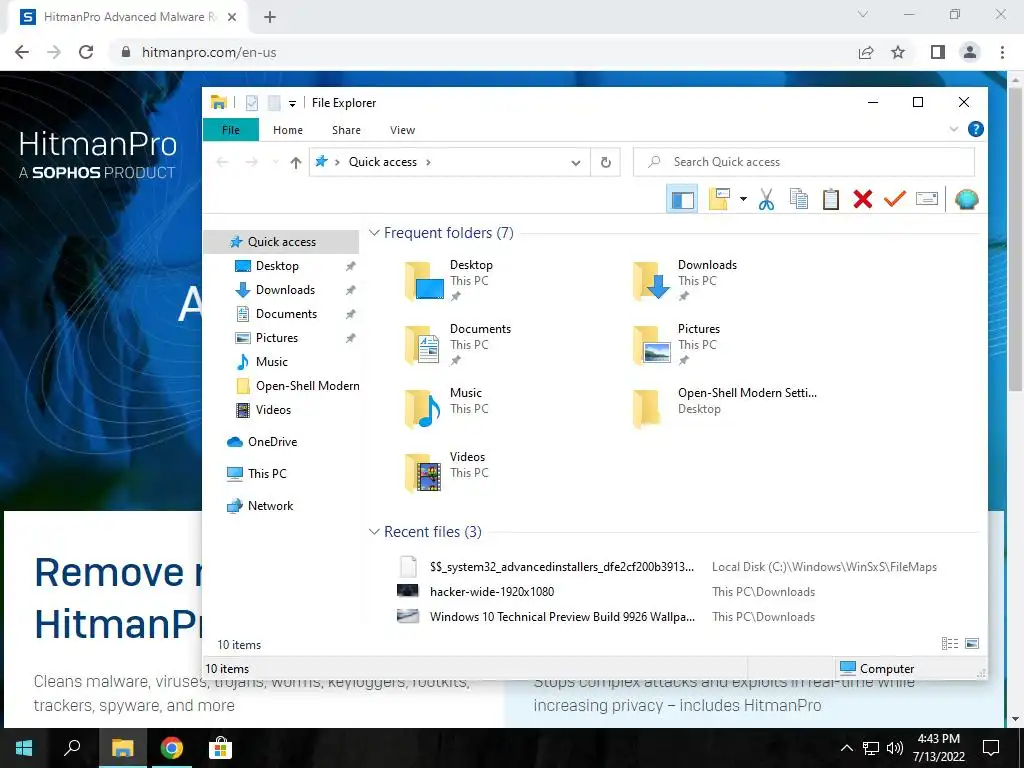This screenshot has height=768, width=1024.
Task: Open folder options toolbar icon
Action: [x=718, y=199]
